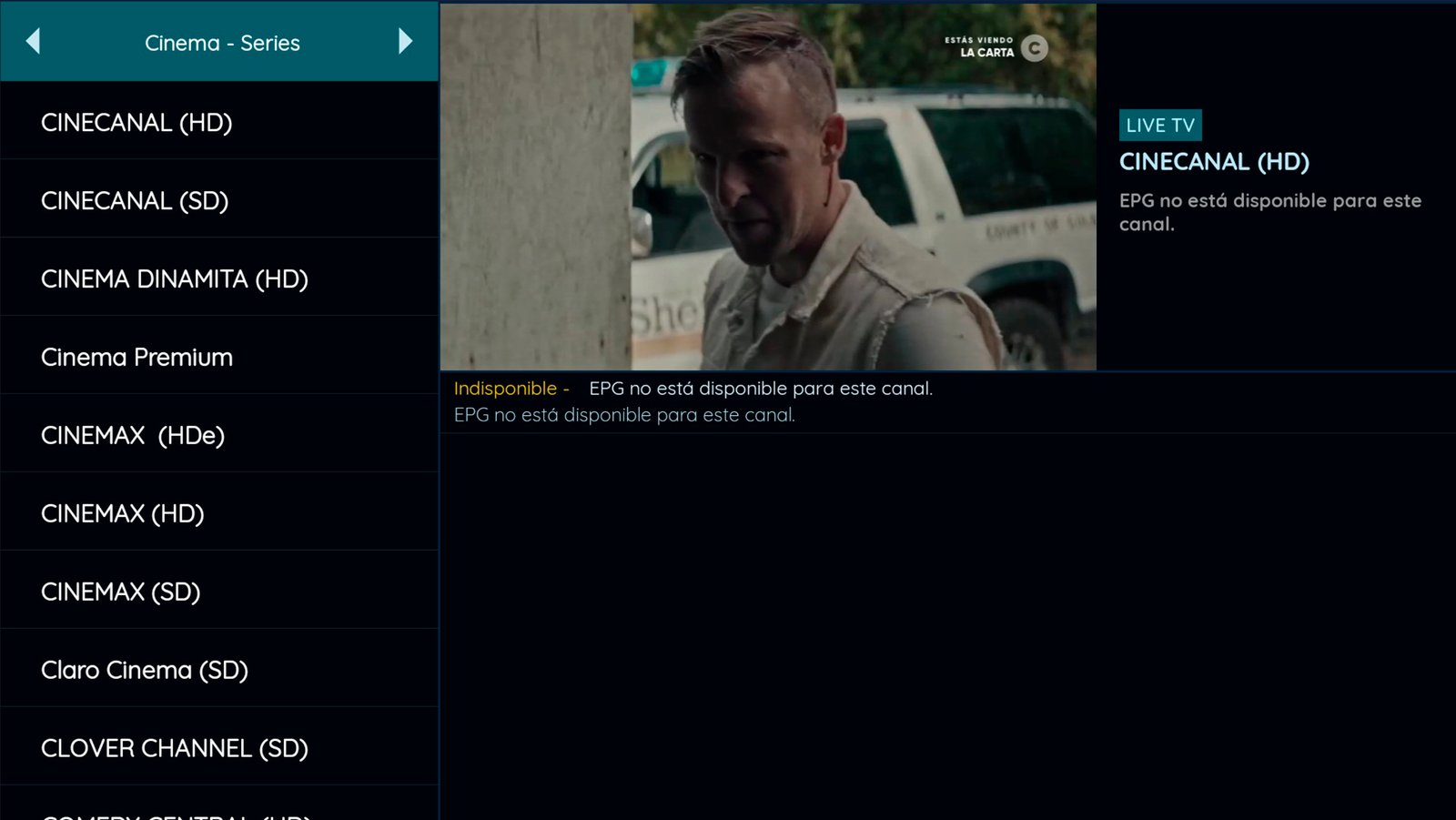Click the 'EPG no está disponible' message text
This screenshot has height=820, width=1456.
[623, 414]
